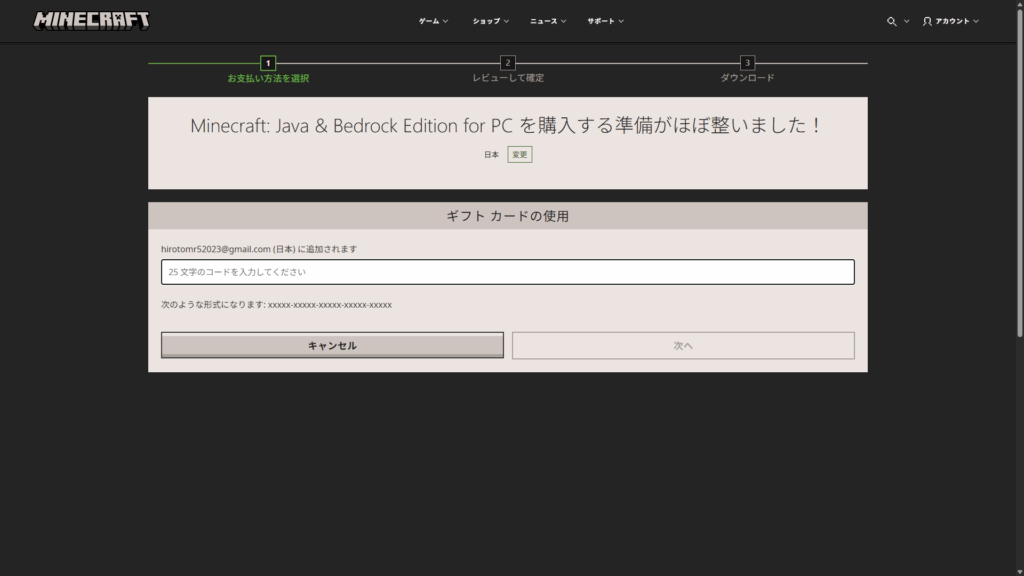Screen dimensions: 1024x576
Task: Click the お支払い方法を選択 step label
Action: [x=268, y=78]
